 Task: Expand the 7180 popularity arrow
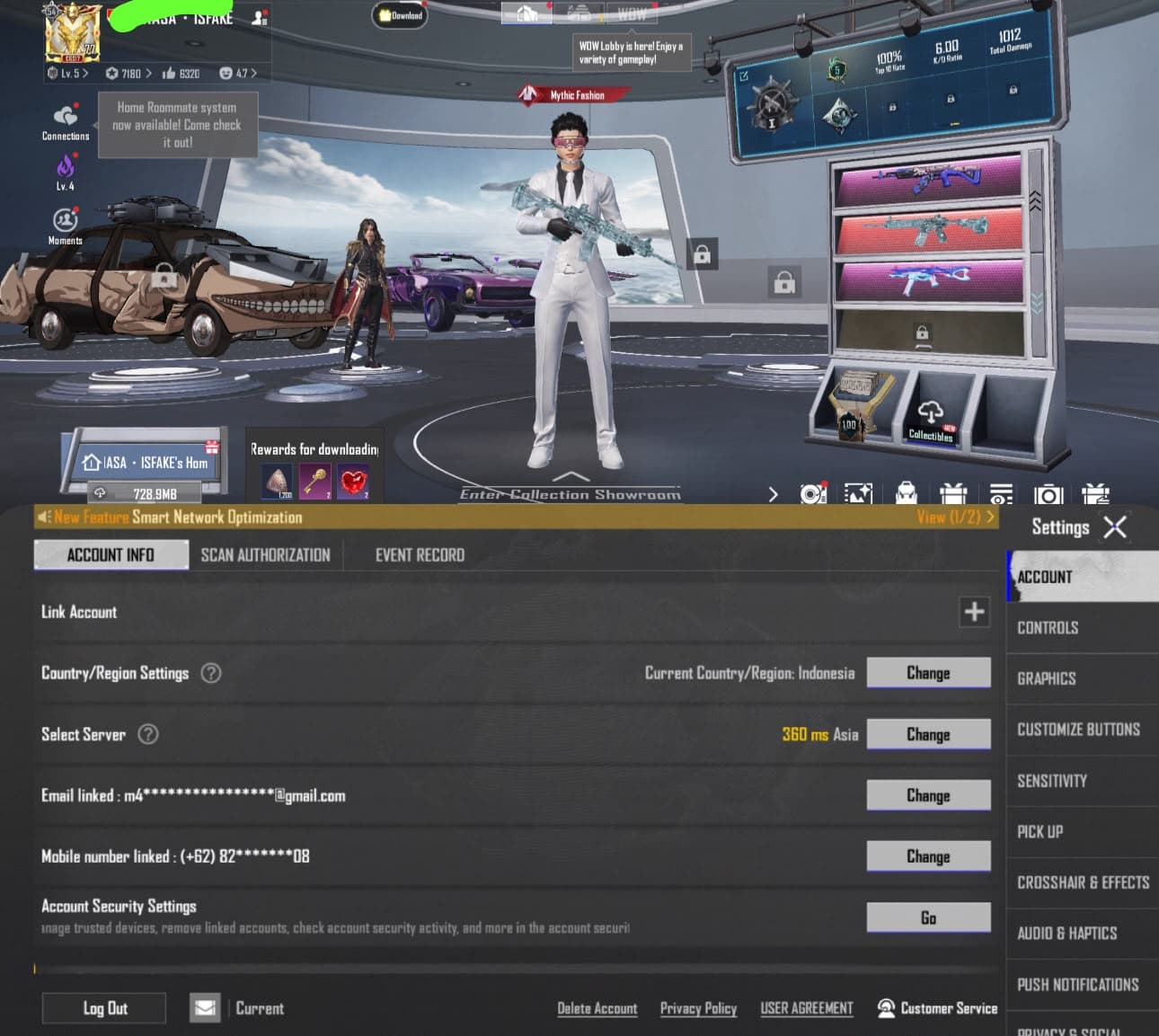(148, 73)
